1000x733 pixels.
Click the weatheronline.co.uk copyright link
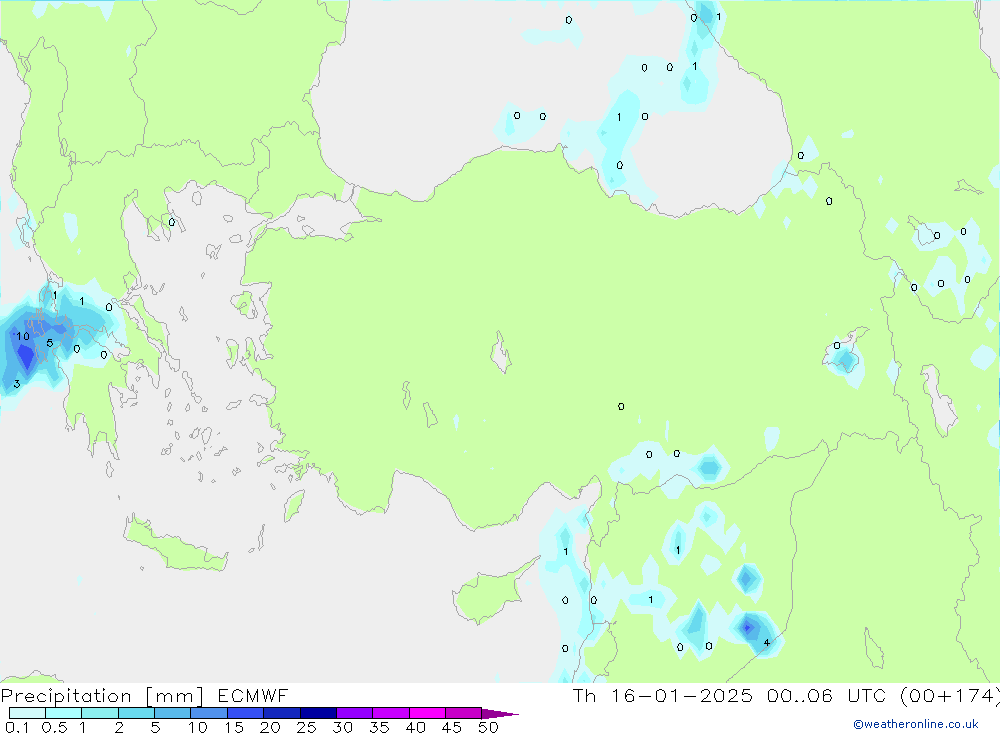coord(915,724)
